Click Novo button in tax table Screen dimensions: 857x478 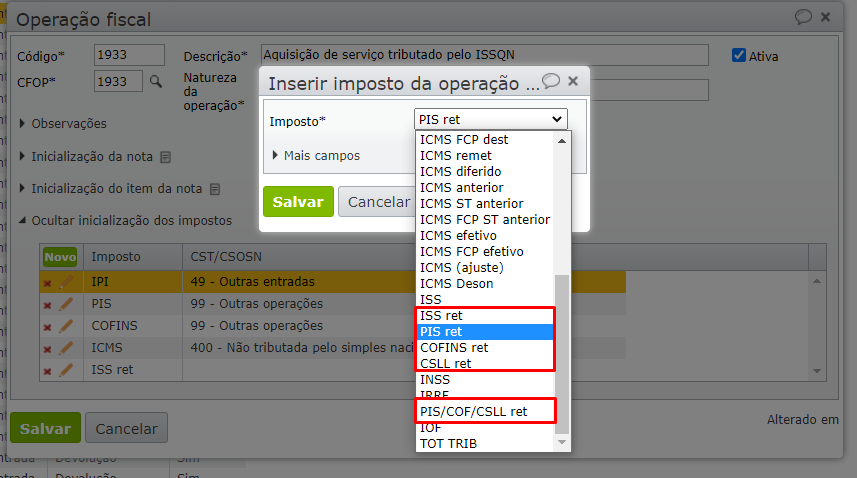pos(60,257)
